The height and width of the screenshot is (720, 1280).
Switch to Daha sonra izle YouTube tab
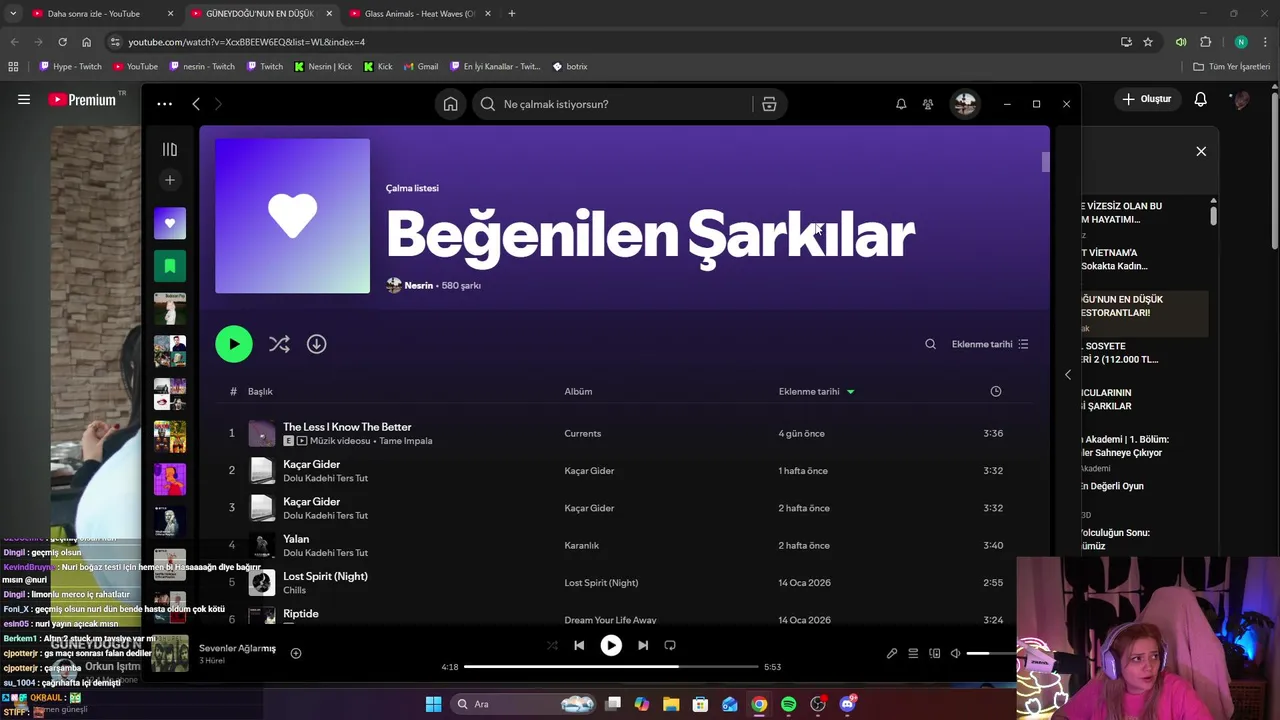95,14
